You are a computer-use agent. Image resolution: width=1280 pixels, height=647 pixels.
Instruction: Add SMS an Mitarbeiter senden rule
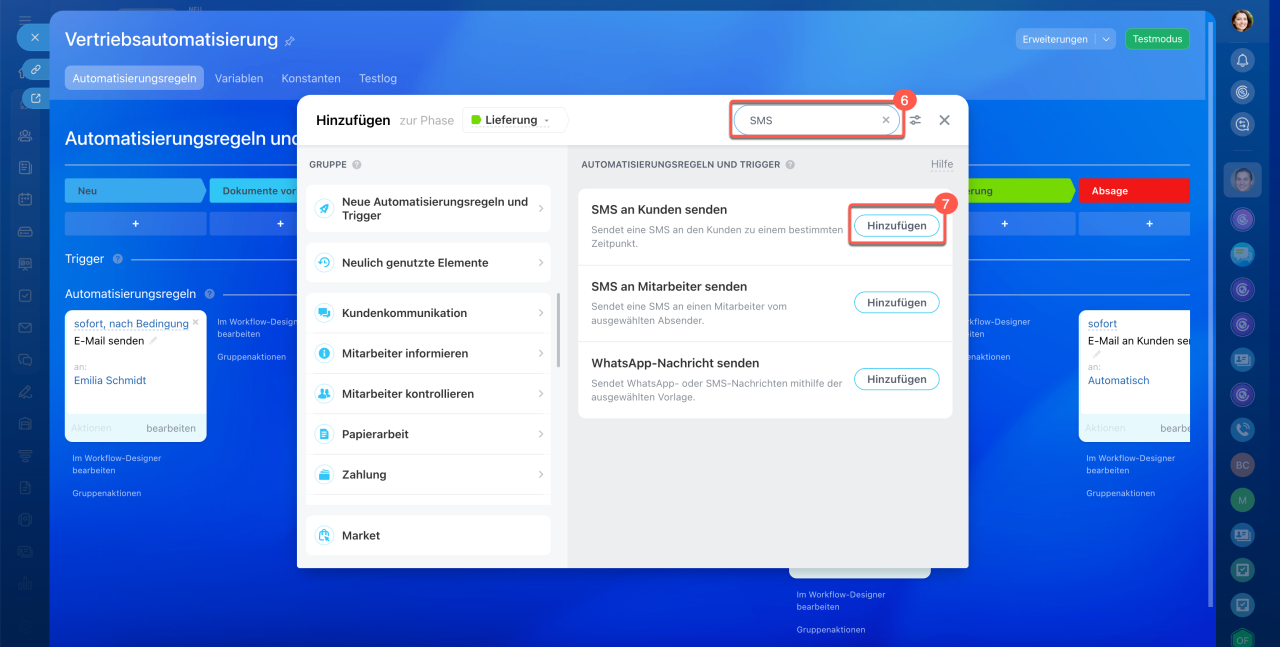click(896, 302)
